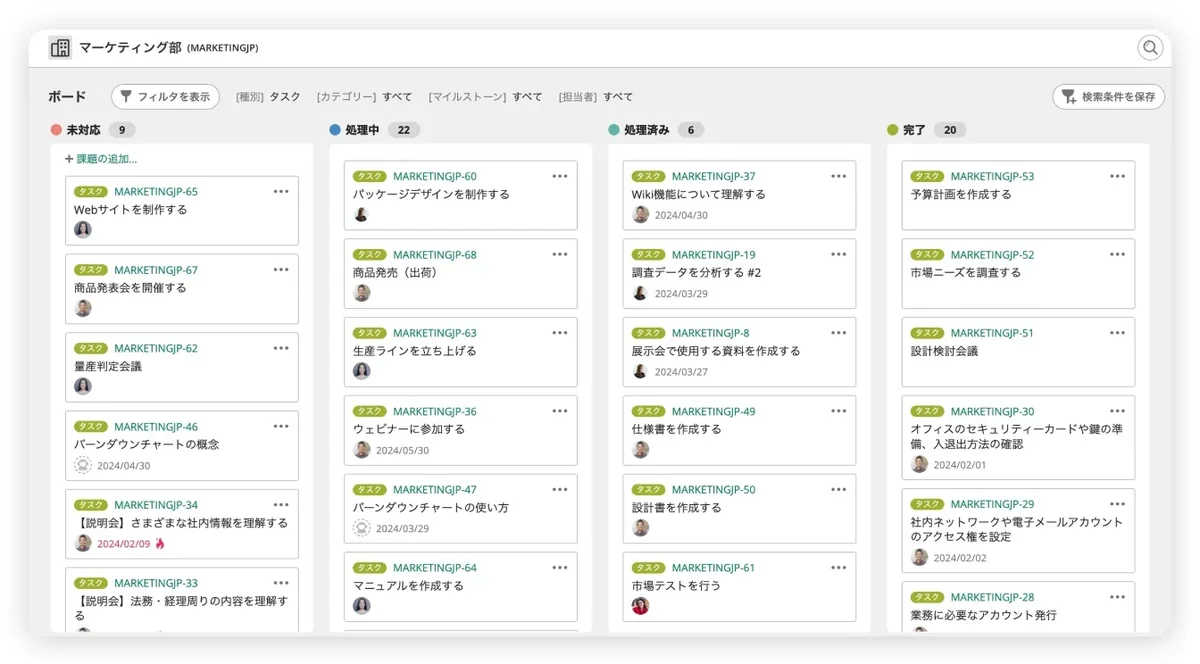Screen dimensions: 1200x664
Task: Click the フィルタを表示 button
Action: tap(165, 97)
